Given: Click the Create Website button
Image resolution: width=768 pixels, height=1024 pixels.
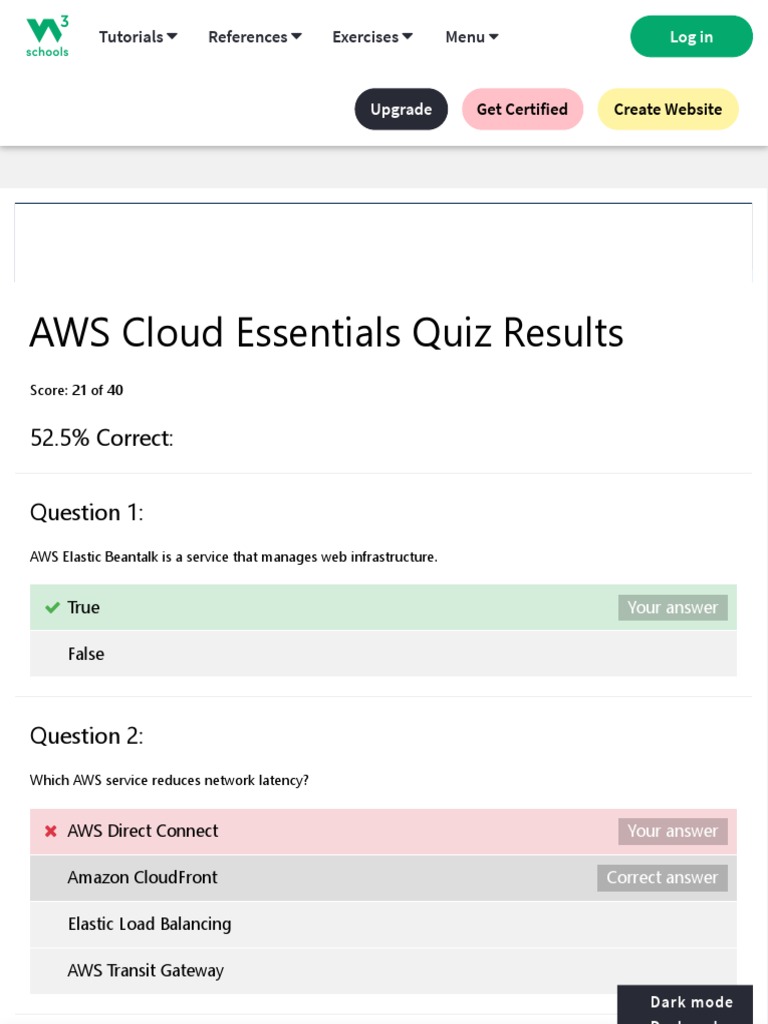Looking at the screenshot, I should (667, 109).
